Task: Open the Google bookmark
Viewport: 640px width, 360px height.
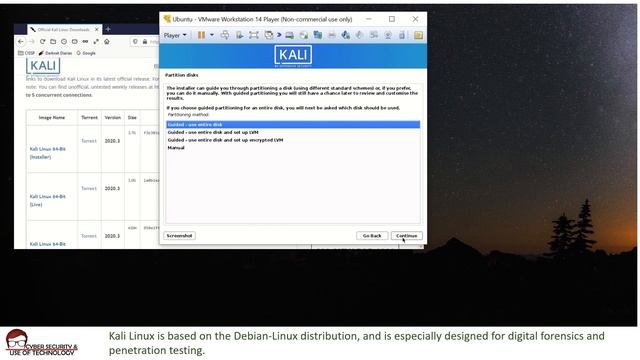Action: click(86, 53)
